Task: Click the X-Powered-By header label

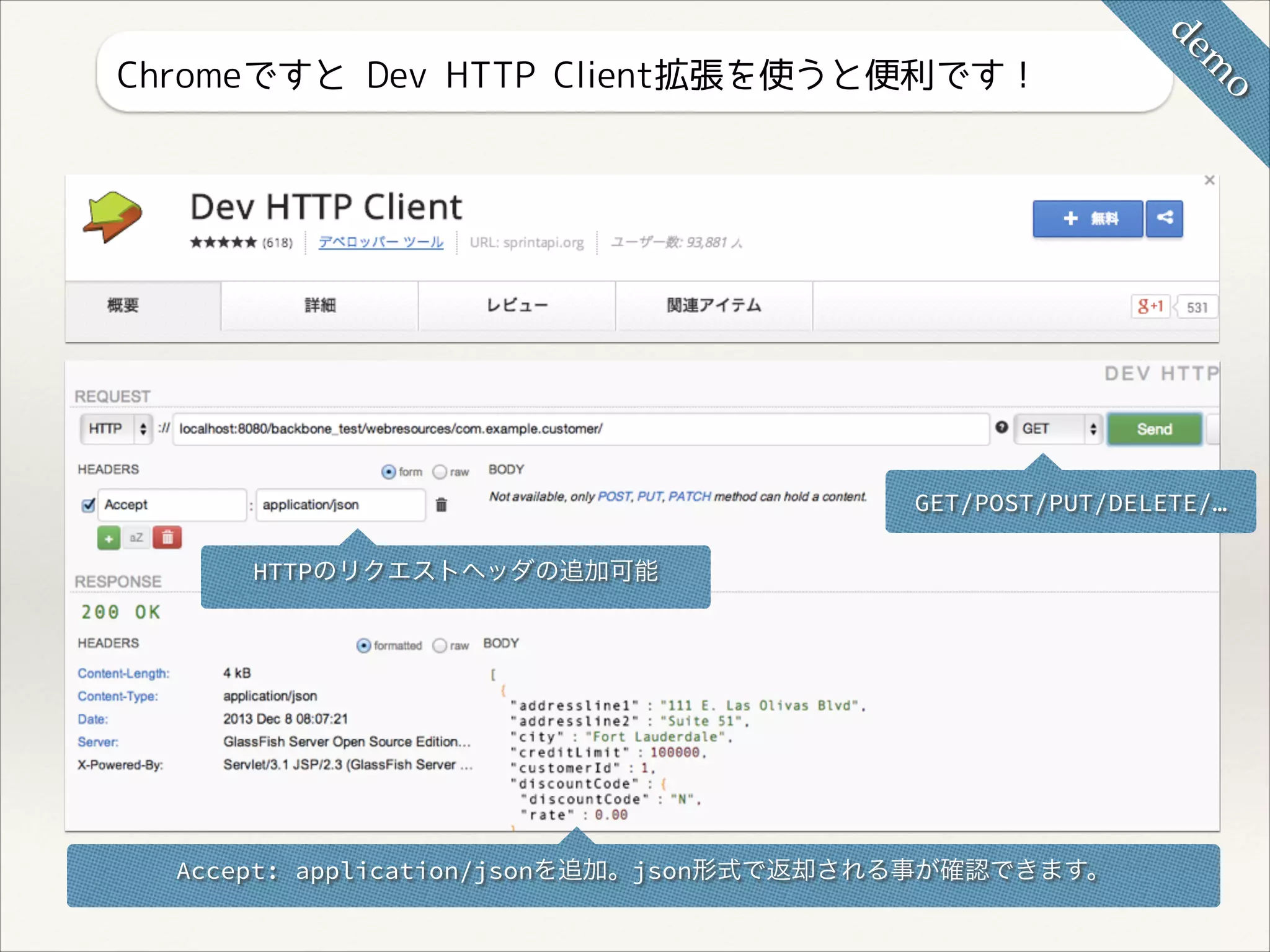Action: (x=120, y=765)
